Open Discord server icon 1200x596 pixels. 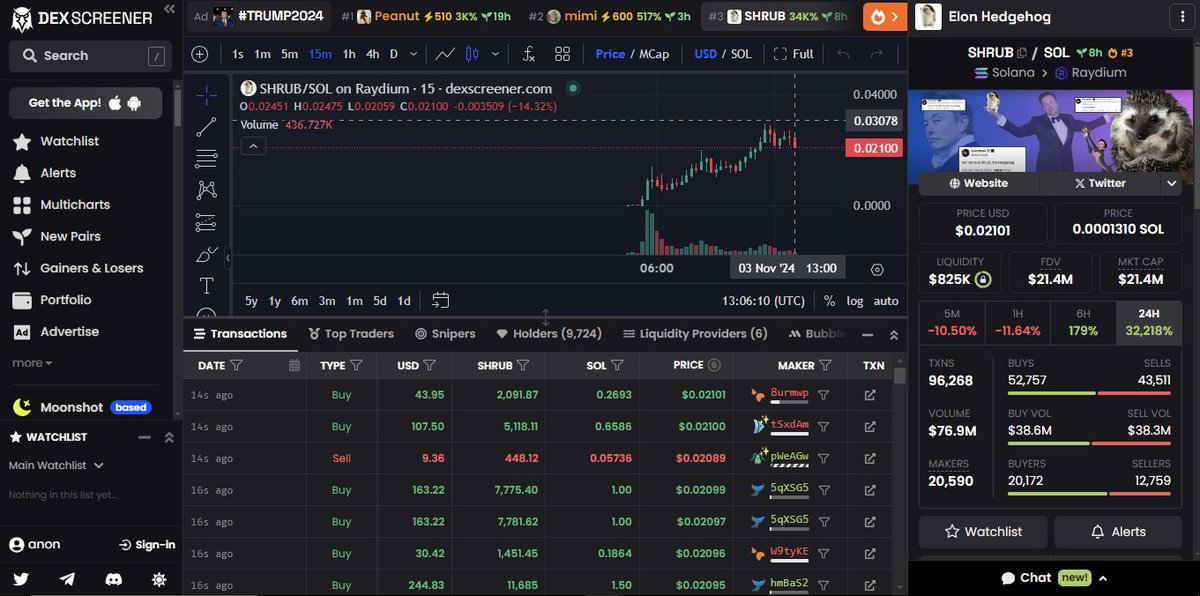point(113,579)
